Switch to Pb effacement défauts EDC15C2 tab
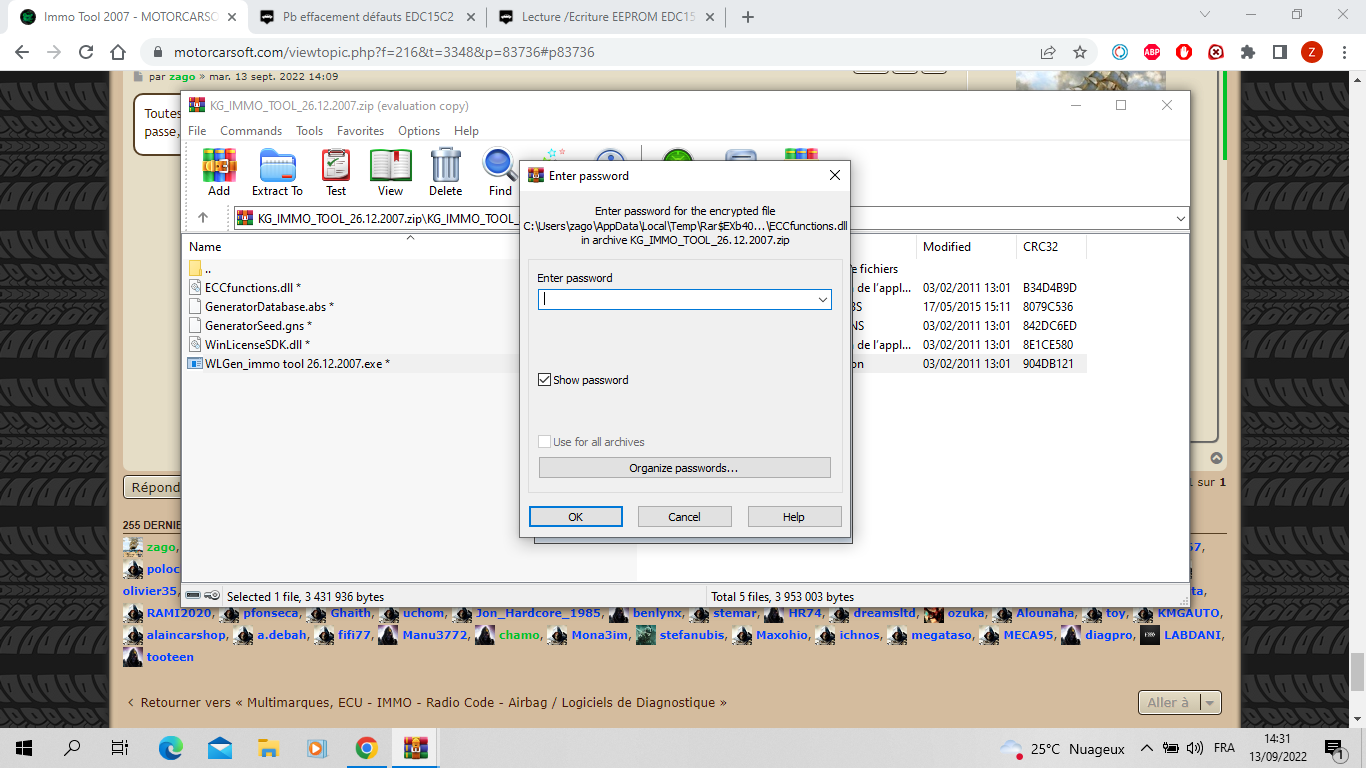 [x=366, y=17]
